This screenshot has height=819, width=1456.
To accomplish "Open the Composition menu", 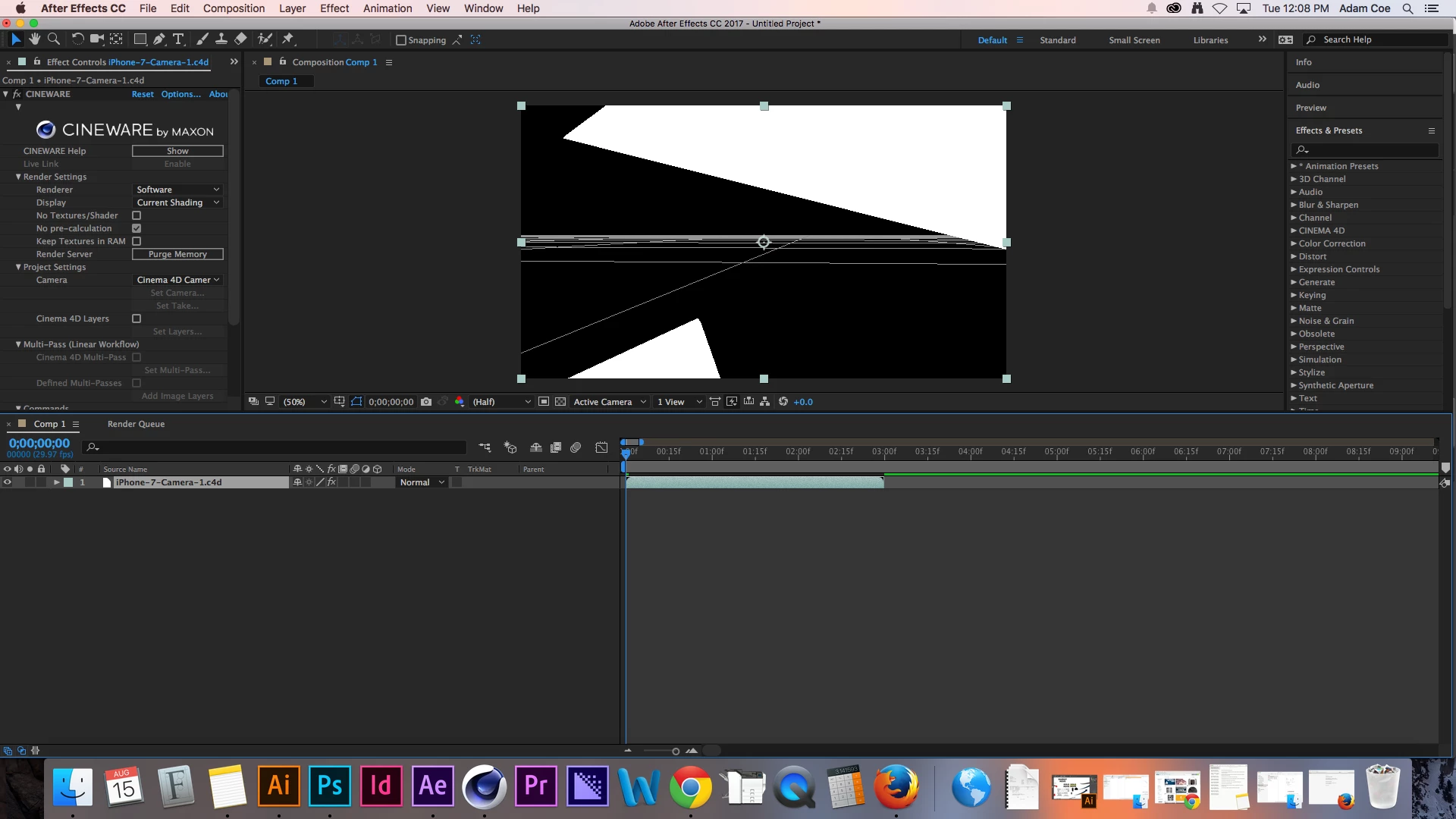I will 234,8.
